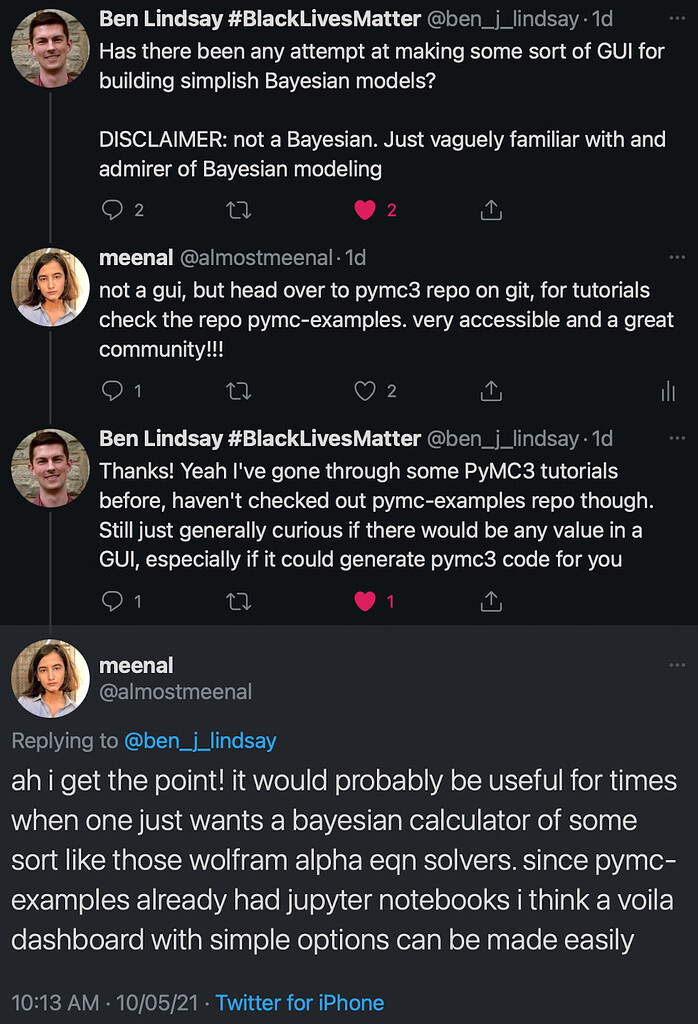Viewport: 698px width, 1024px height.
Task: Retweet Ben Lindsay's first GUI tweet
Action: pos(239,210)
